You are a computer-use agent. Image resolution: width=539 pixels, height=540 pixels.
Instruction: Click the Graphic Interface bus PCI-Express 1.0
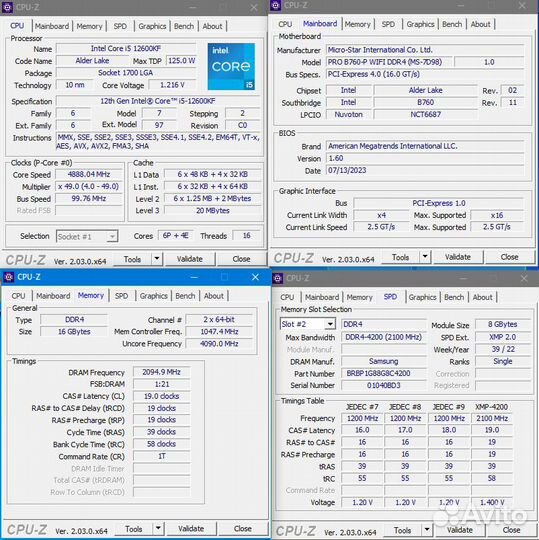439,203
